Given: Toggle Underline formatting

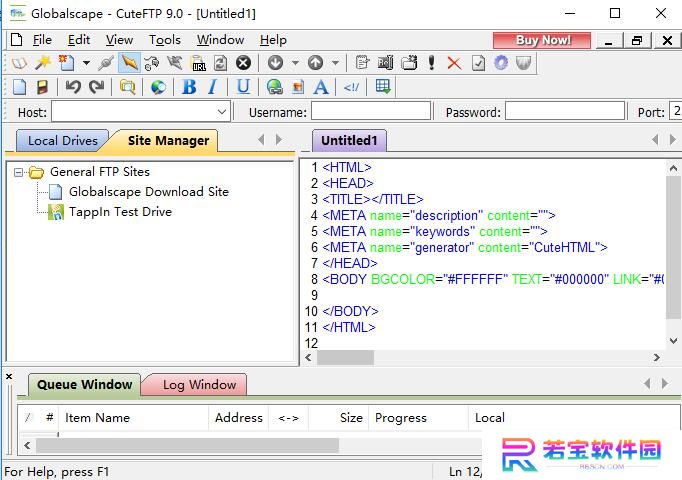Looking at the screenshot, I should pos(244,87).
